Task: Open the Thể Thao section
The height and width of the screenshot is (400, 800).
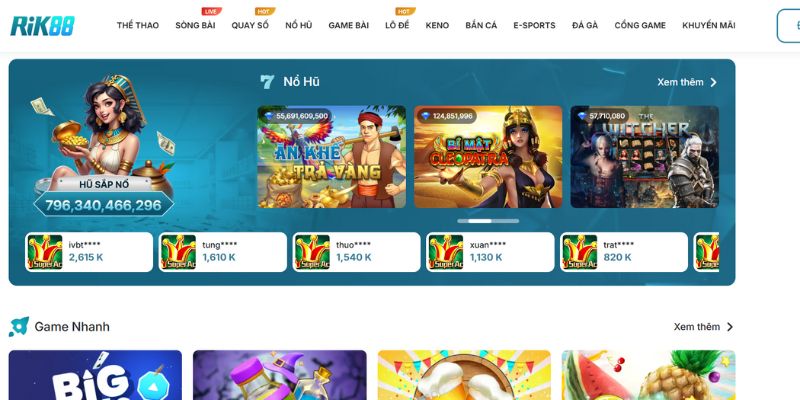Action: (x=138, y=25)
